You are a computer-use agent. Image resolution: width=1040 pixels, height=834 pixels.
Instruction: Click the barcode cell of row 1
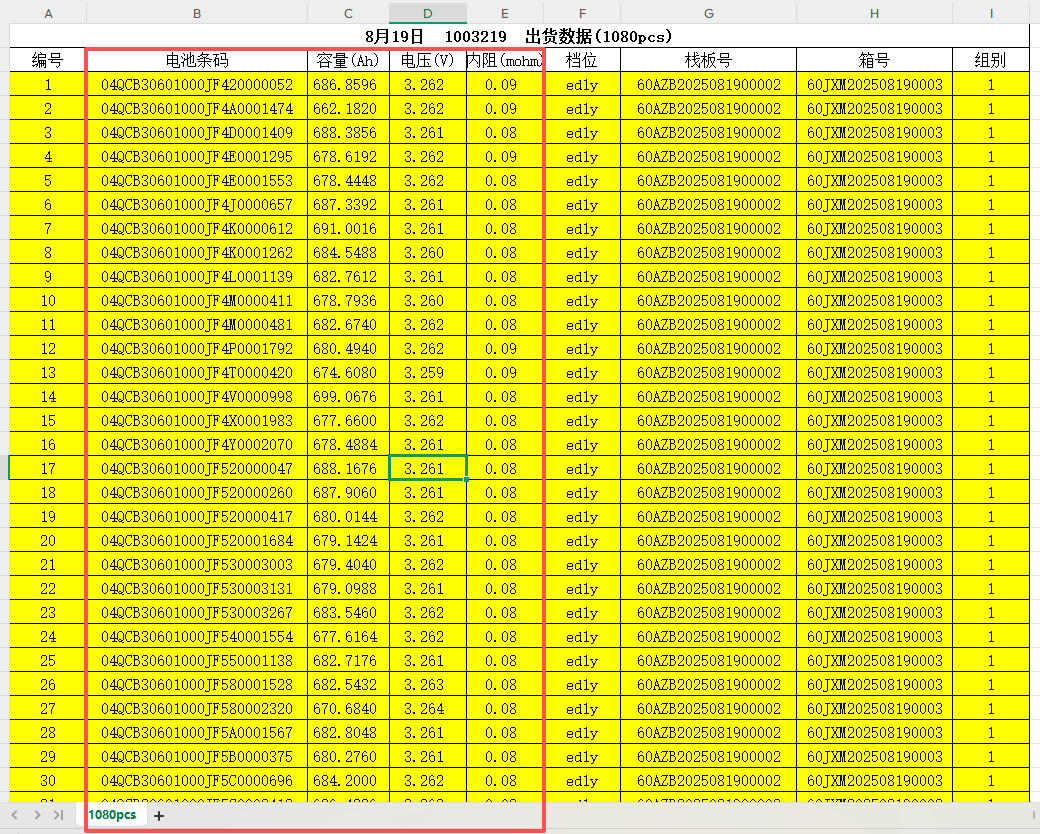point(196,84)
